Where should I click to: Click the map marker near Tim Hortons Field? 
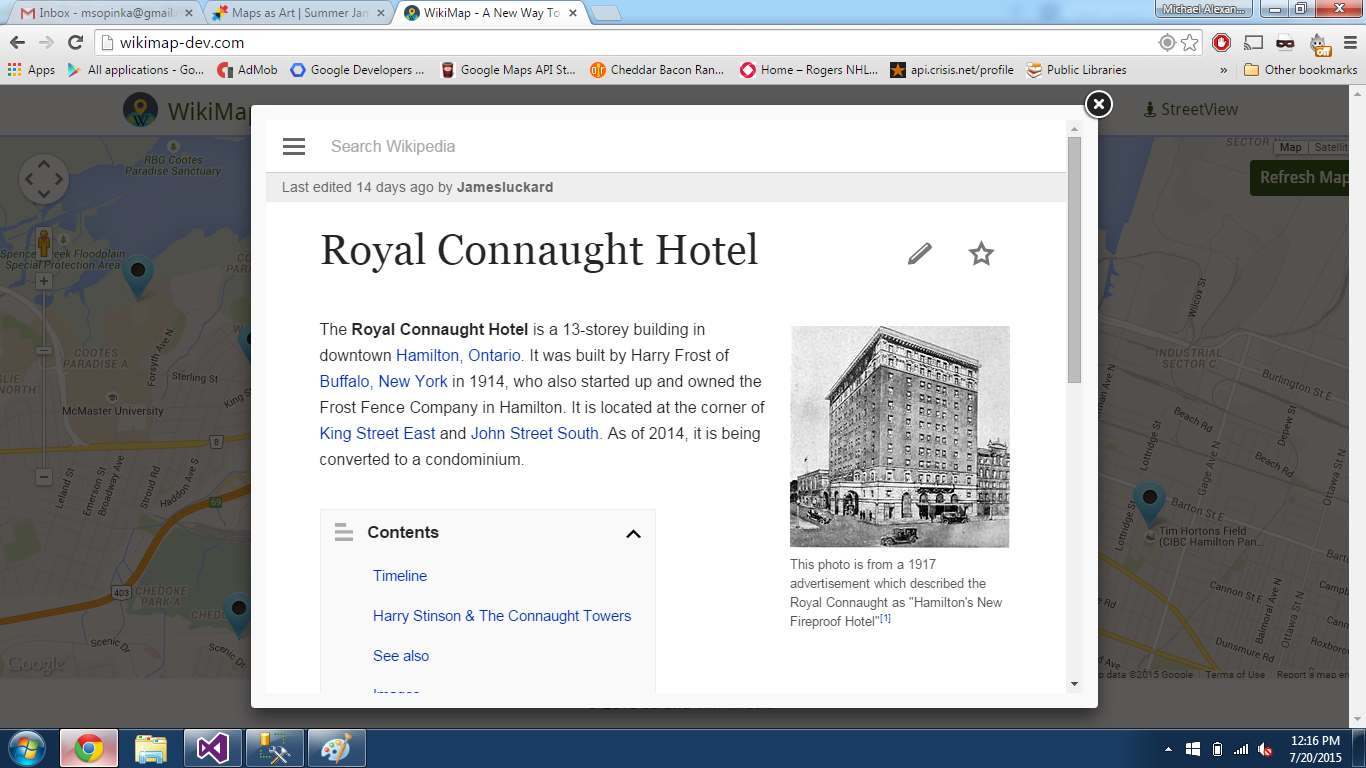[1149, 505]
